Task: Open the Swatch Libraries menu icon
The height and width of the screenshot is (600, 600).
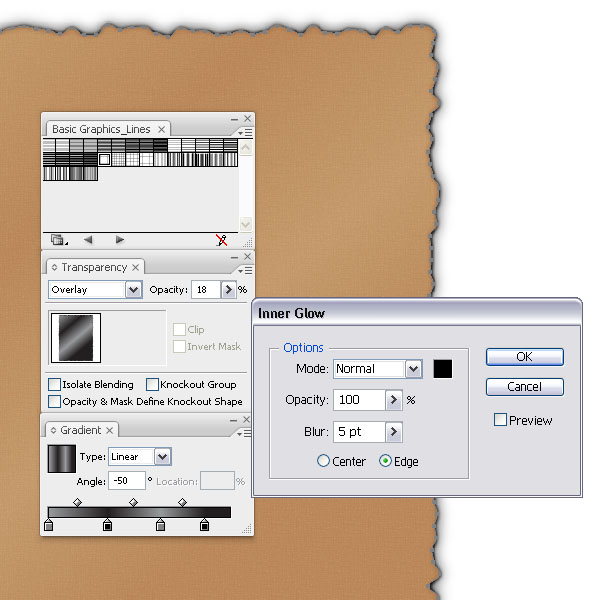Action: click(59, 240)
